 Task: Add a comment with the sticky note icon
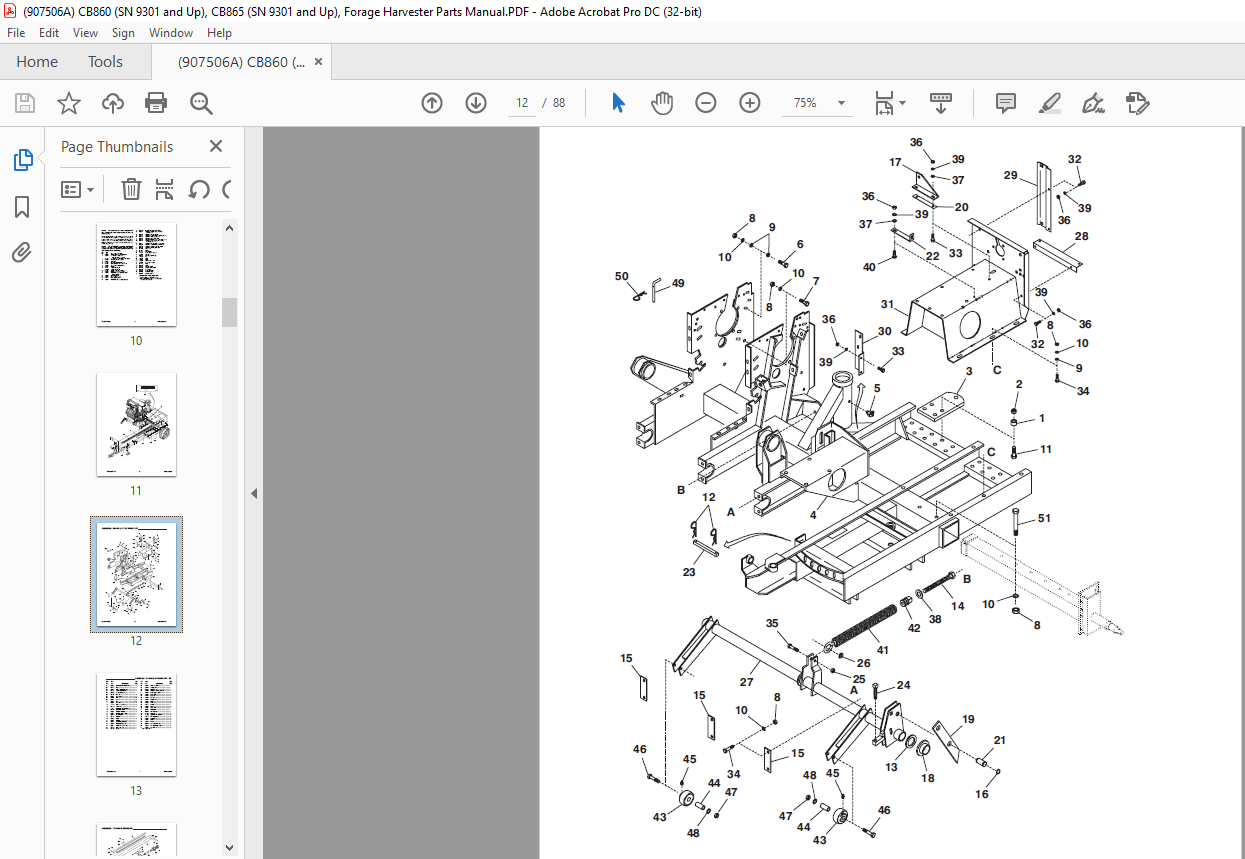tap(1006, 103)
